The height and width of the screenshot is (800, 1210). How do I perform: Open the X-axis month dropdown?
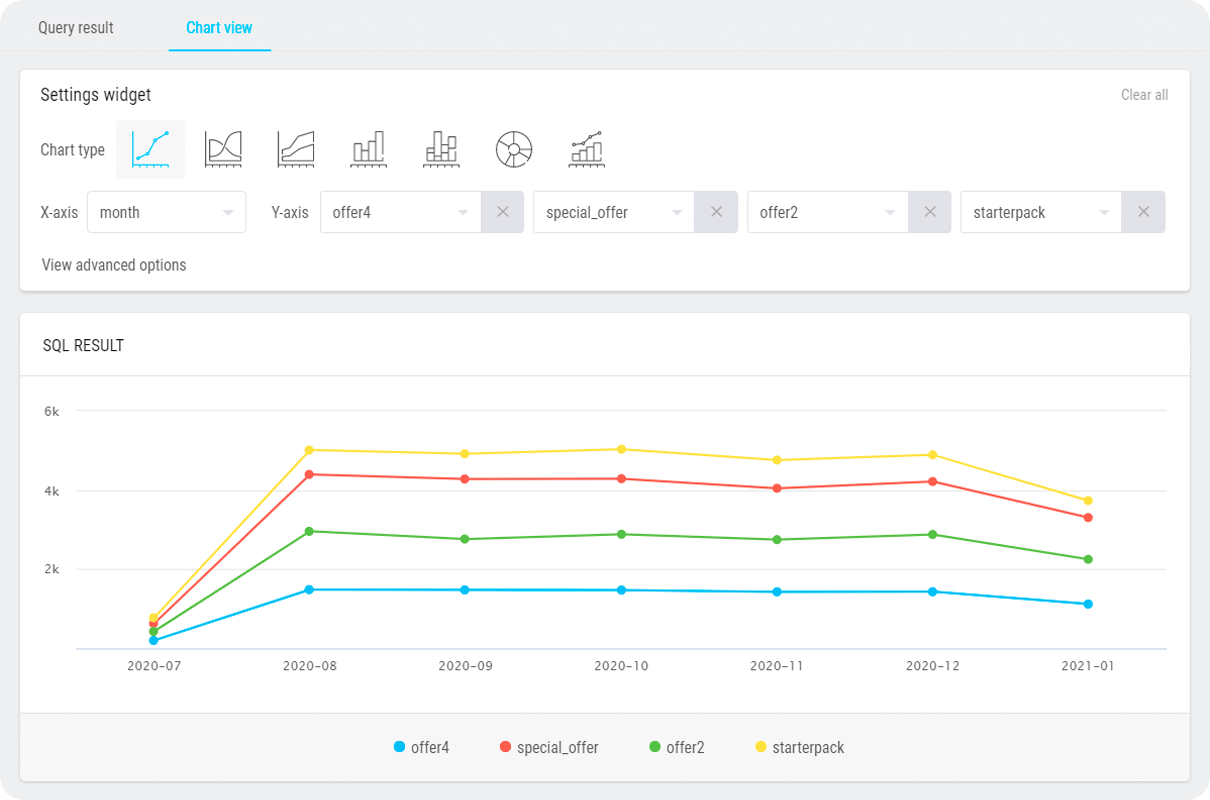166,212
